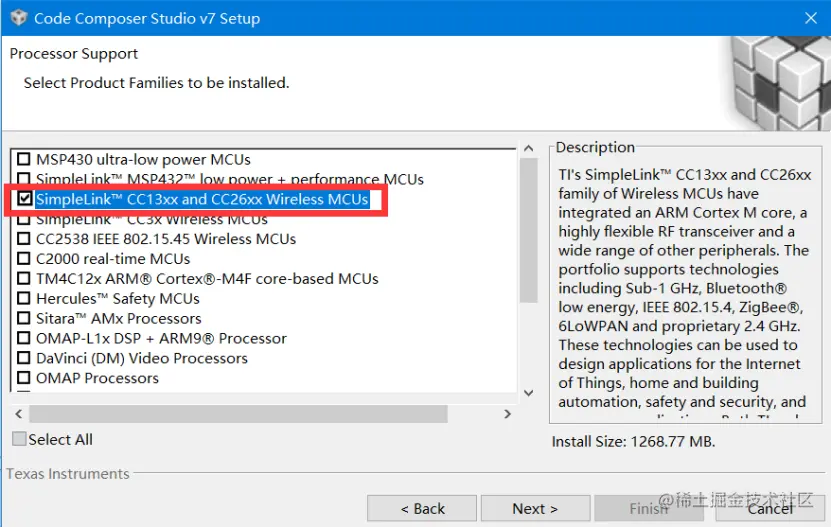This screenshot has width=831, height=527.
Task: Select the "OMAP Processors" text row
Action: click(98, 378)
